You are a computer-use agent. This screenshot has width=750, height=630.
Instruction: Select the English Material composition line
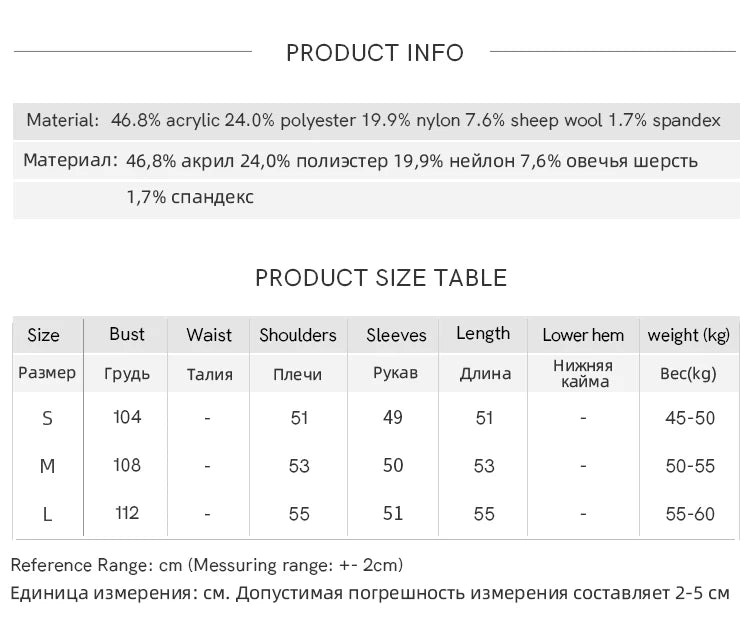[373, 120]
